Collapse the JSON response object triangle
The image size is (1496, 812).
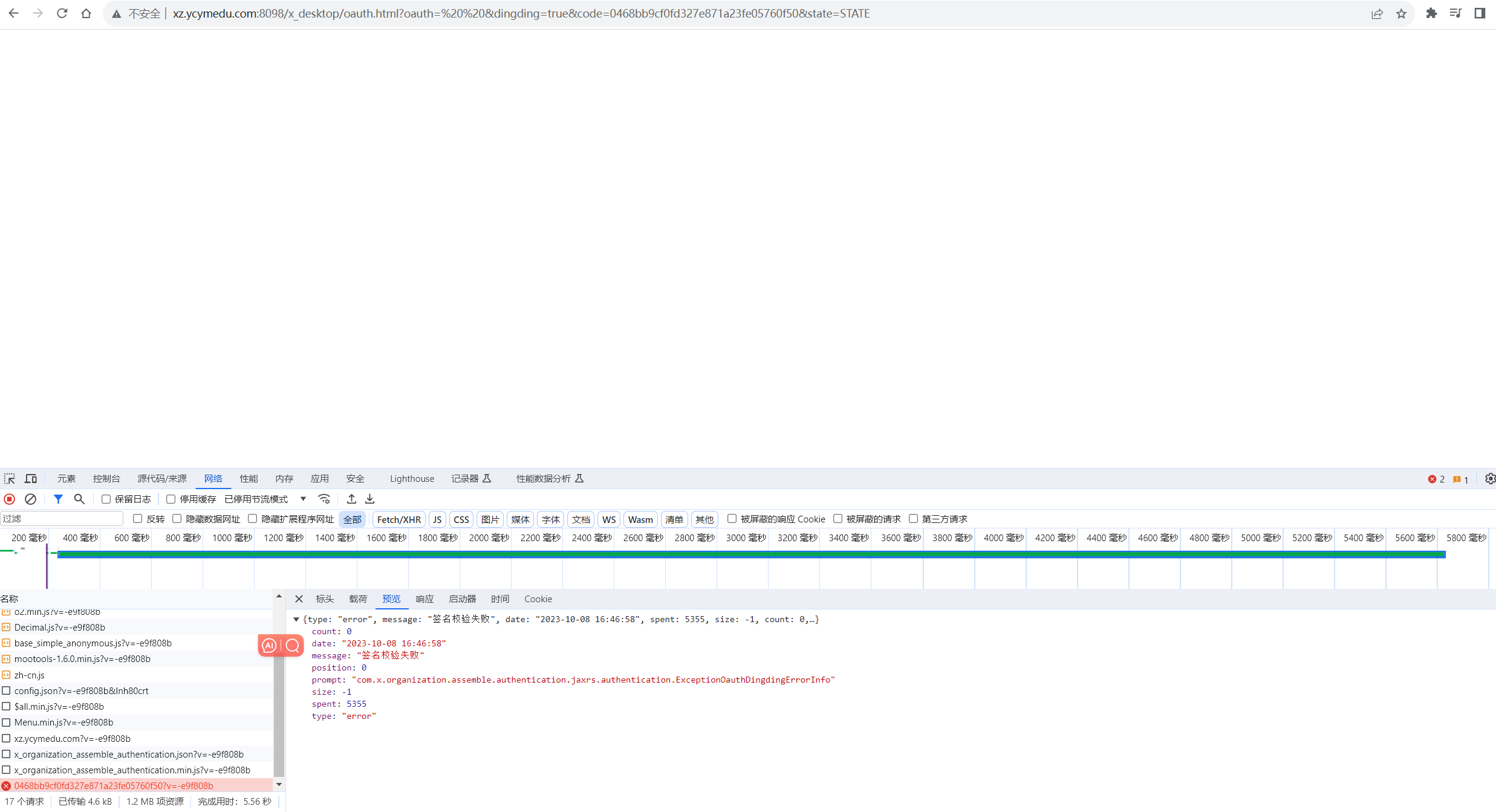click(296, 619)
